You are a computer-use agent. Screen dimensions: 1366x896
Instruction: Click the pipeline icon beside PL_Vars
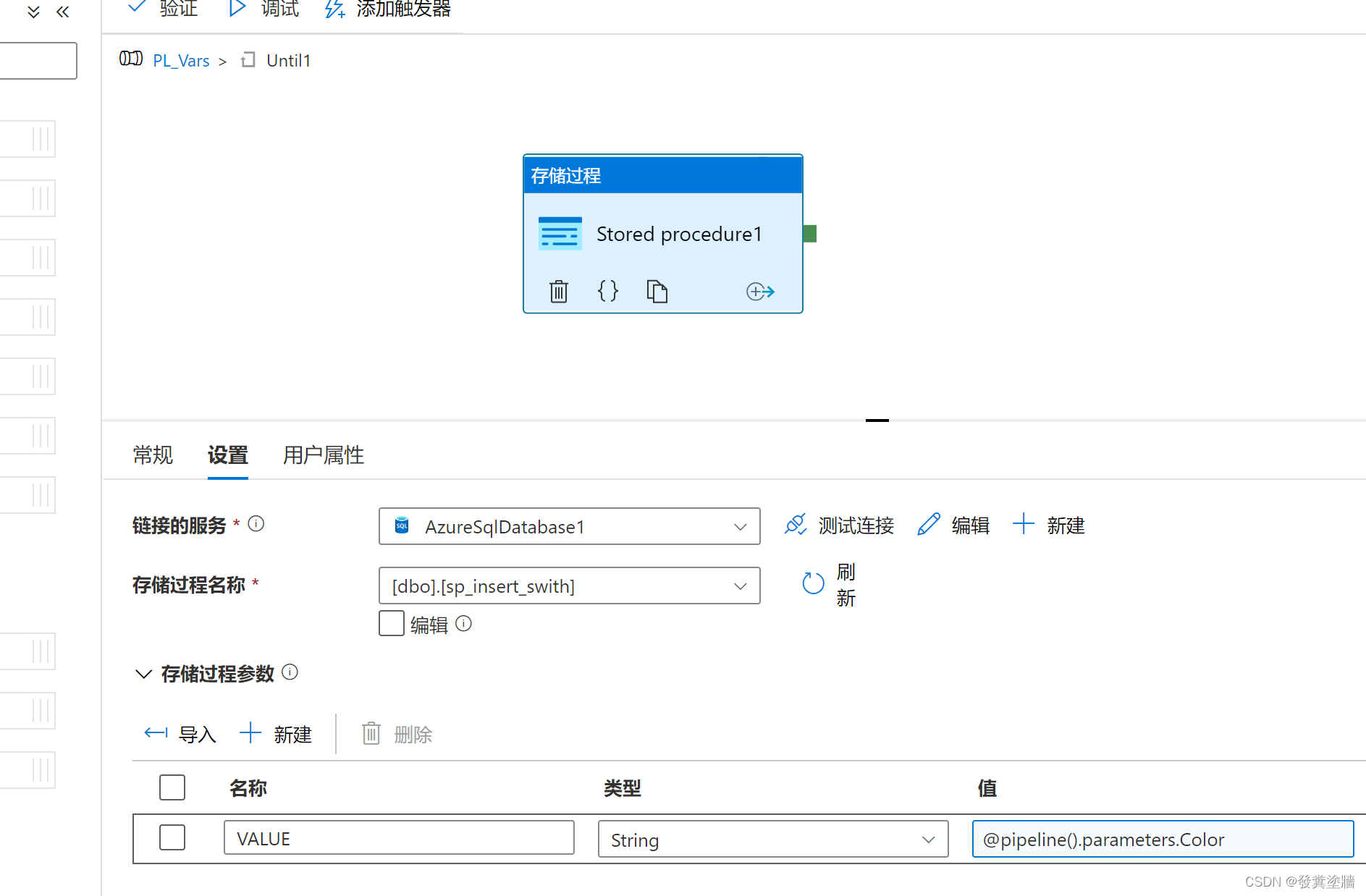click(131, 59)
